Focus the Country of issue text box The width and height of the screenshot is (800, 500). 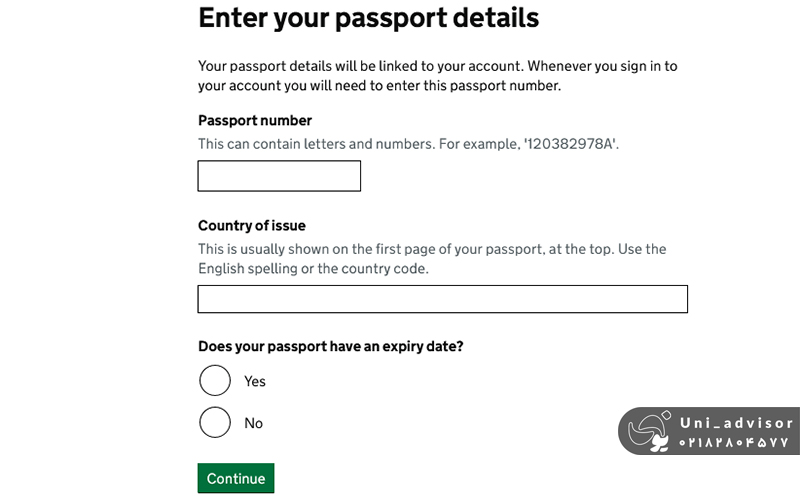[x=442, y=299]
